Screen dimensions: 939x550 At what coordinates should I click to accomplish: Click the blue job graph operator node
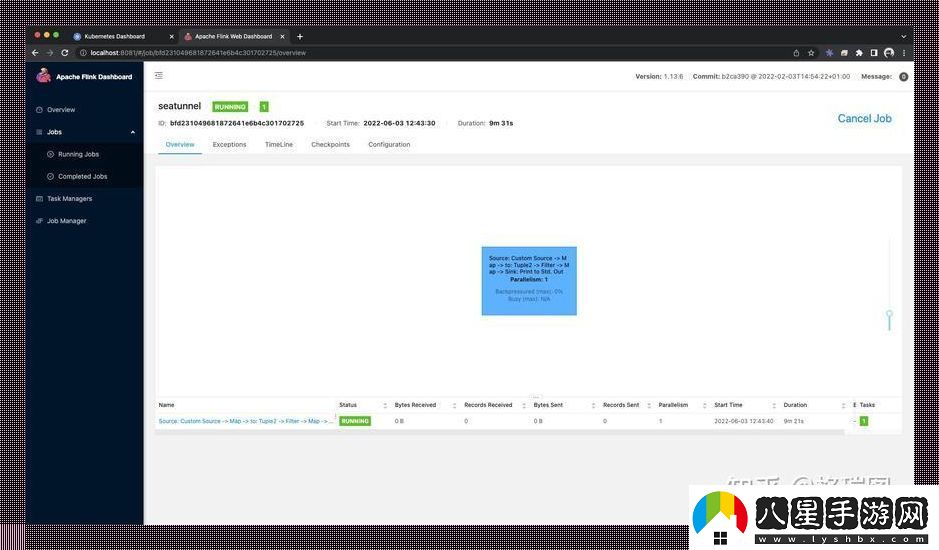coord(529,280)
